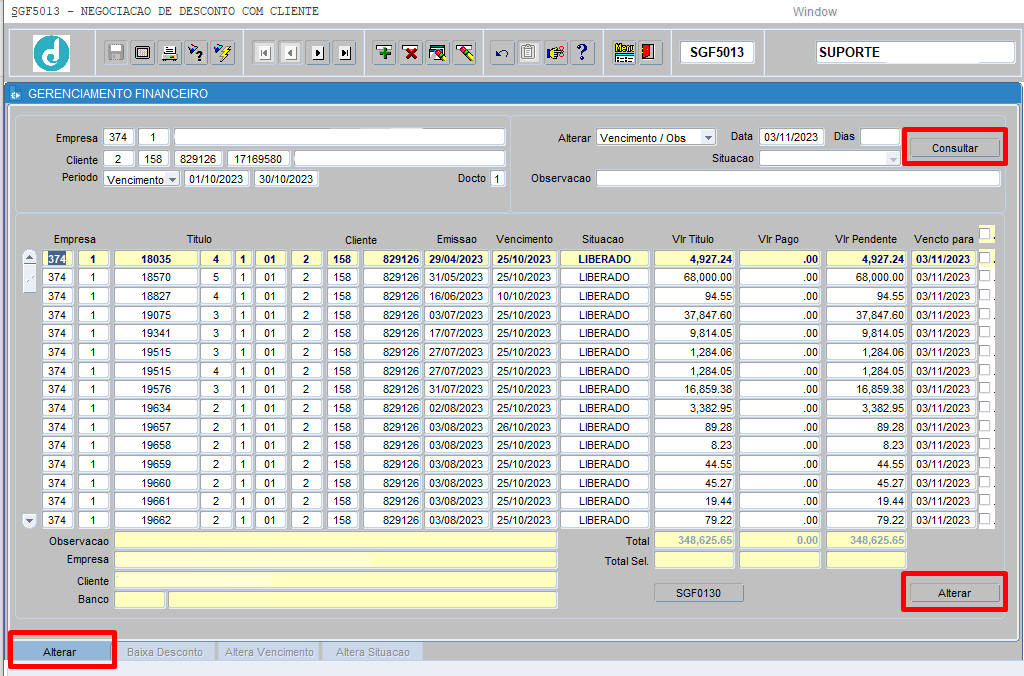Screen dimensions: 1024x676
Task: Click the Enter Query flashlight icon
Action: point(196,53)
